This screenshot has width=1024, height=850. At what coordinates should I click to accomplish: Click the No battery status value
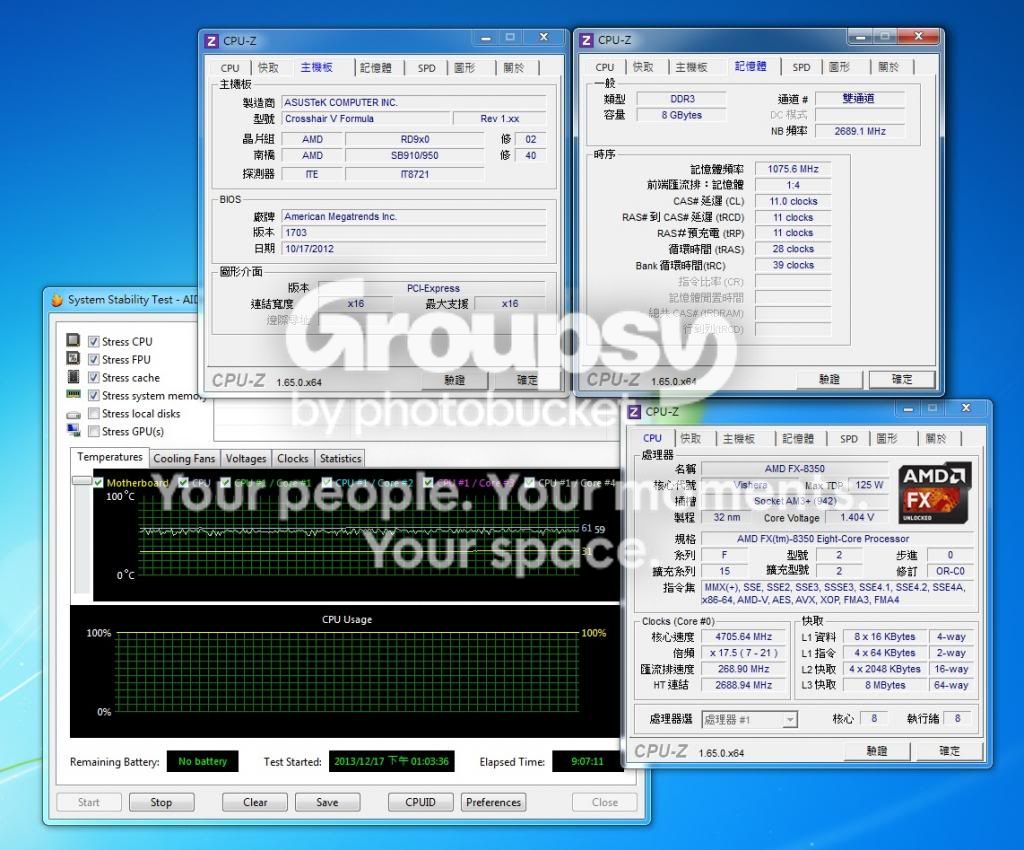point(202,761)
